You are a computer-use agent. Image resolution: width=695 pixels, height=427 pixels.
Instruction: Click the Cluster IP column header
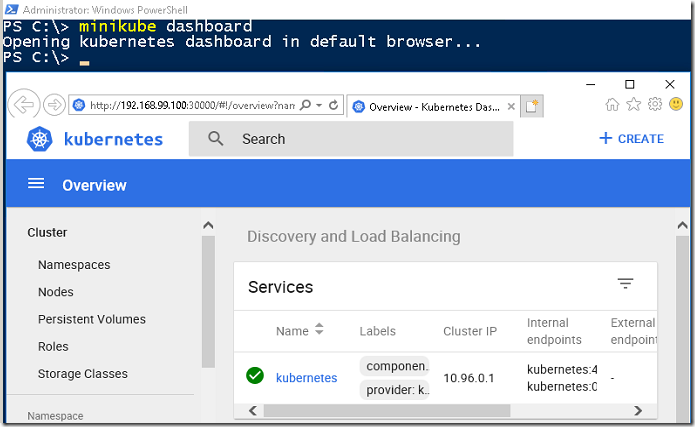click(470, 331)
